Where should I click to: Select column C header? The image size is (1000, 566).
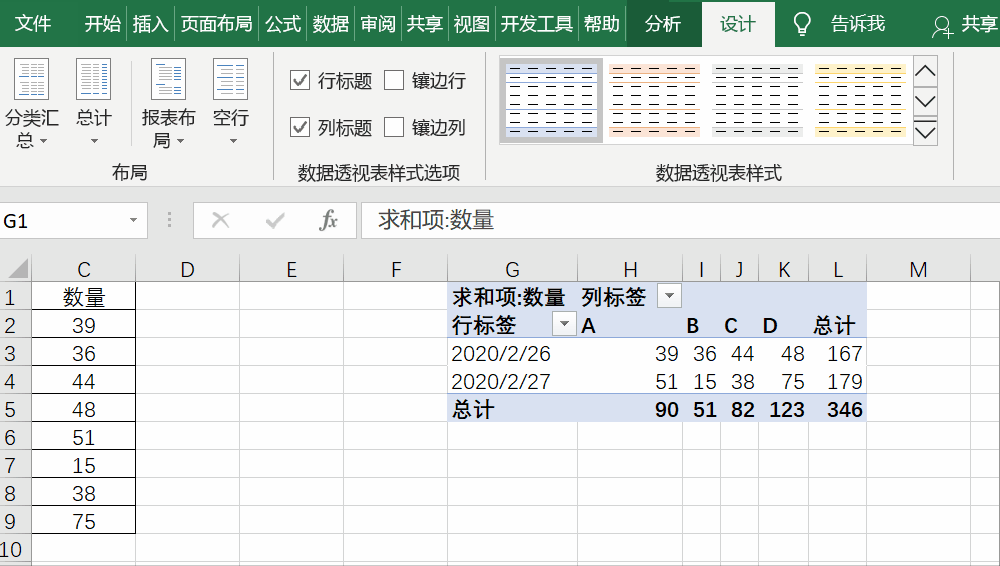pyautogui.click(x=84, y=269)
